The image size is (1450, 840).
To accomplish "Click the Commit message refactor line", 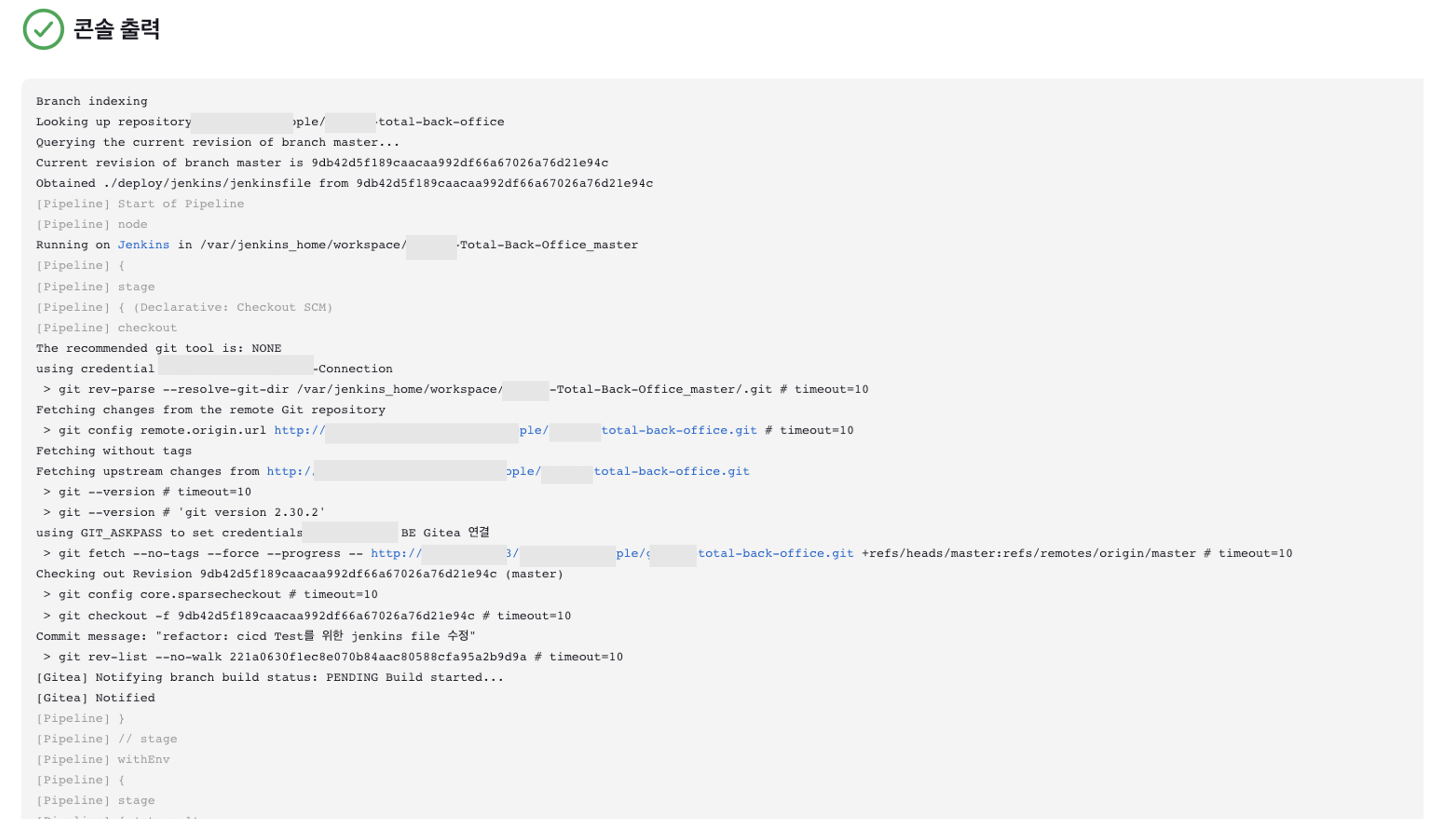I will (255, 636).
